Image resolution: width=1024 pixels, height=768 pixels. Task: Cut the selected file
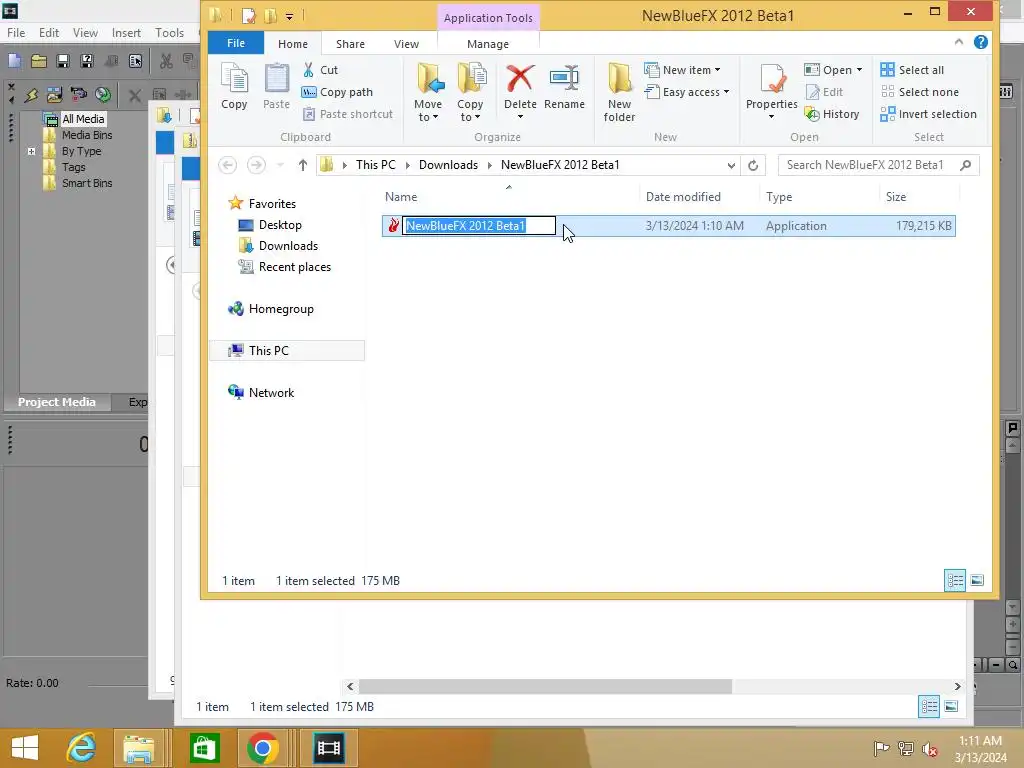(320, 70)
